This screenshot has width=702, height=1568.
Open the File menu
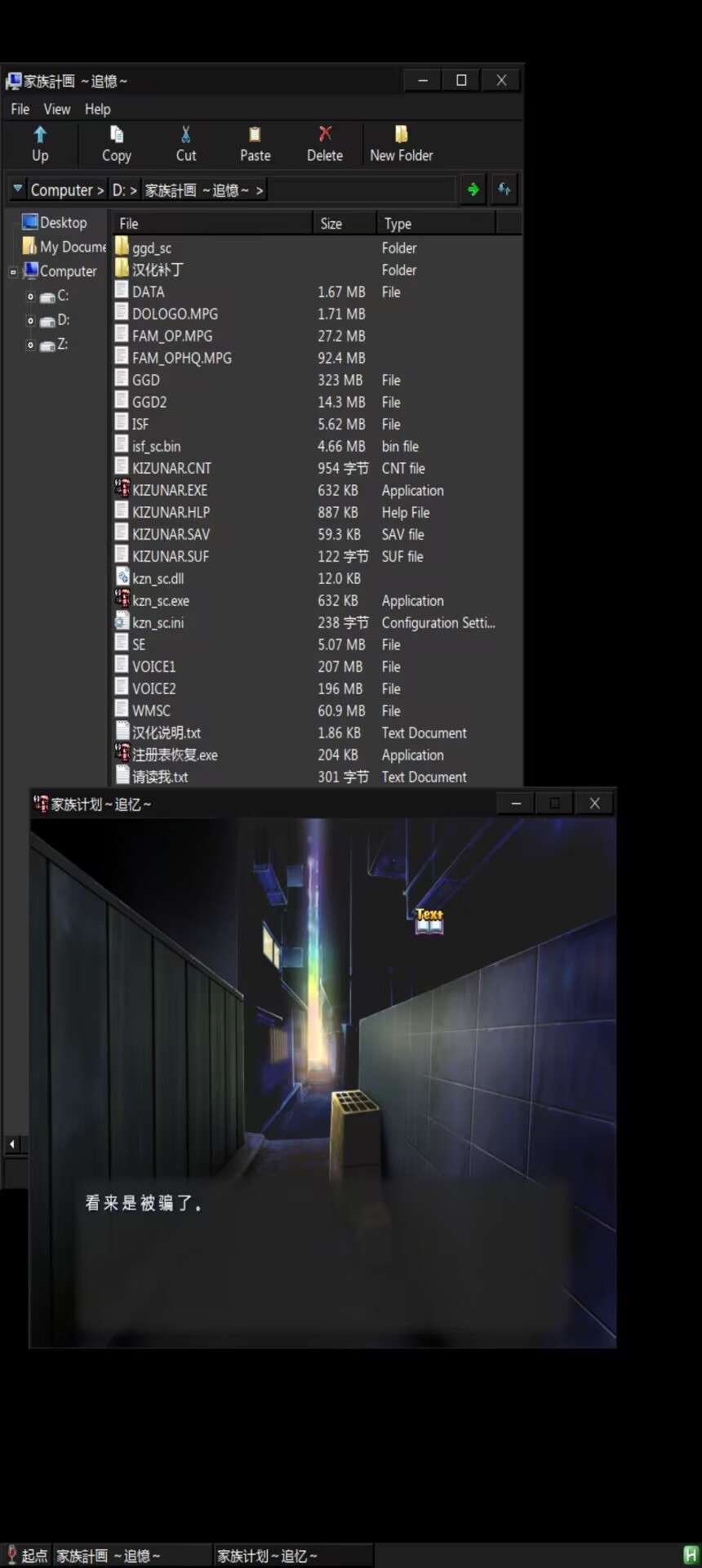(20, 109)
